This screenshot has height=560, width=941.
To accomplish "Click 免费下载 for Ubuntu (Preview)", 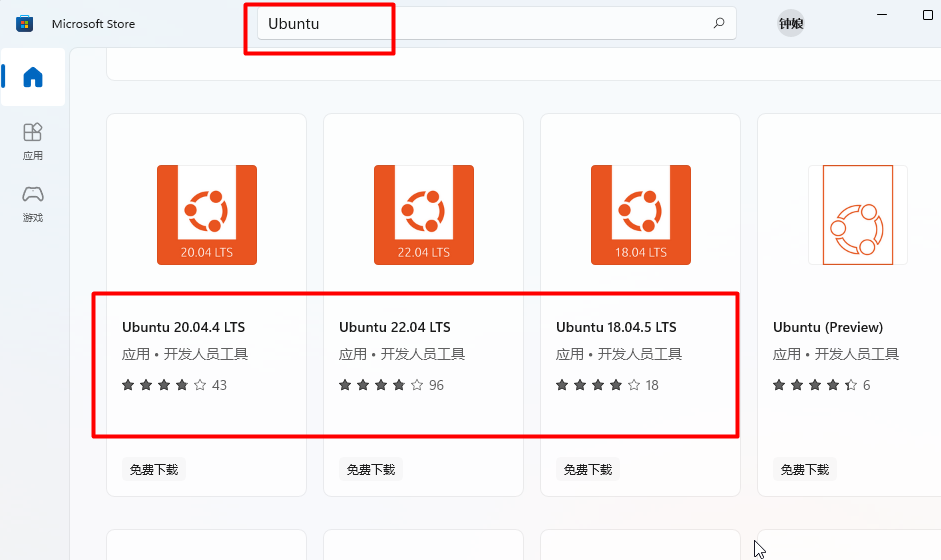I will [805, 469].
